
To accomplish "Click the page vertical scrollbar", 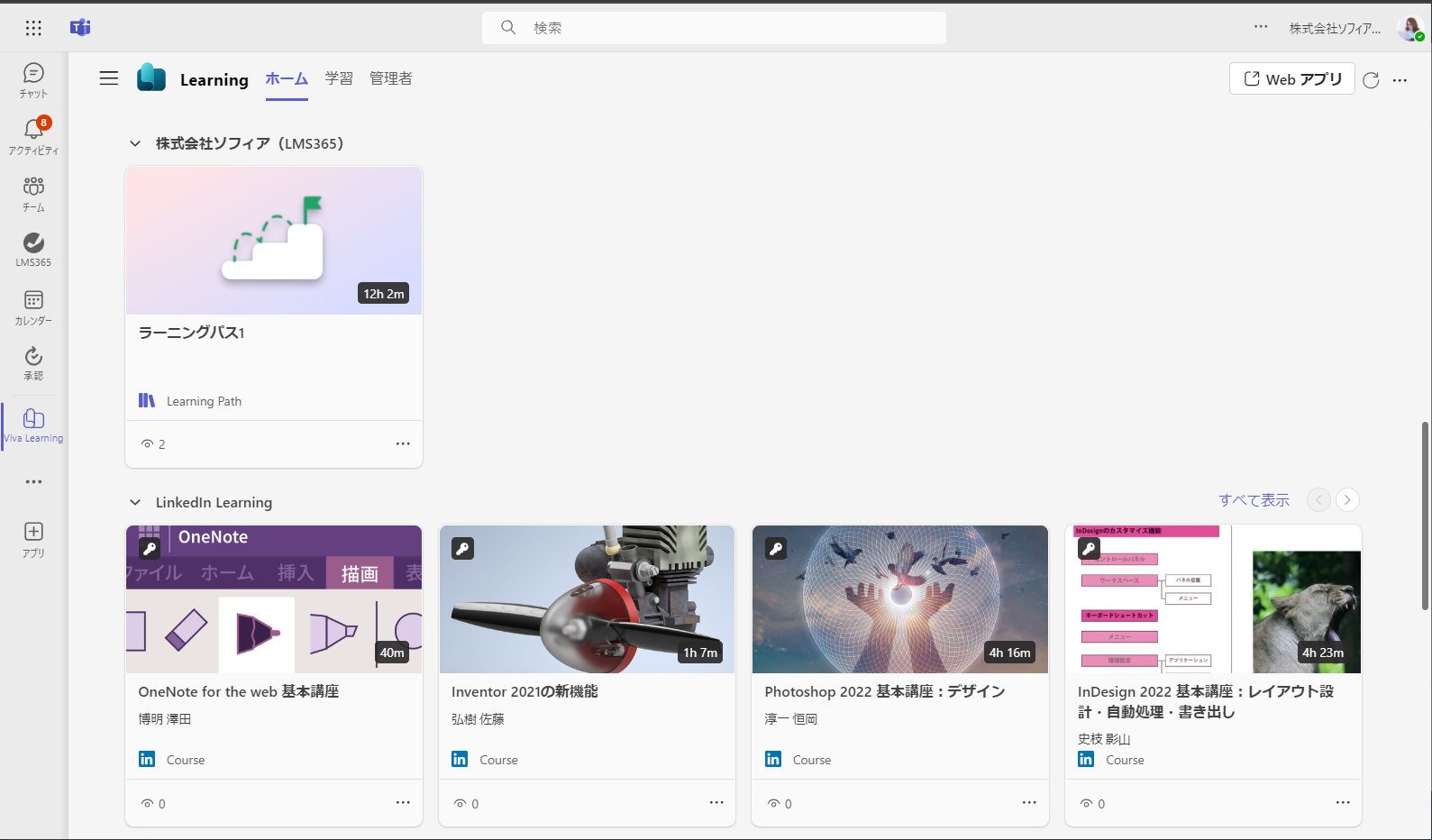I will pyautogui.click(x=1425, y=516).
